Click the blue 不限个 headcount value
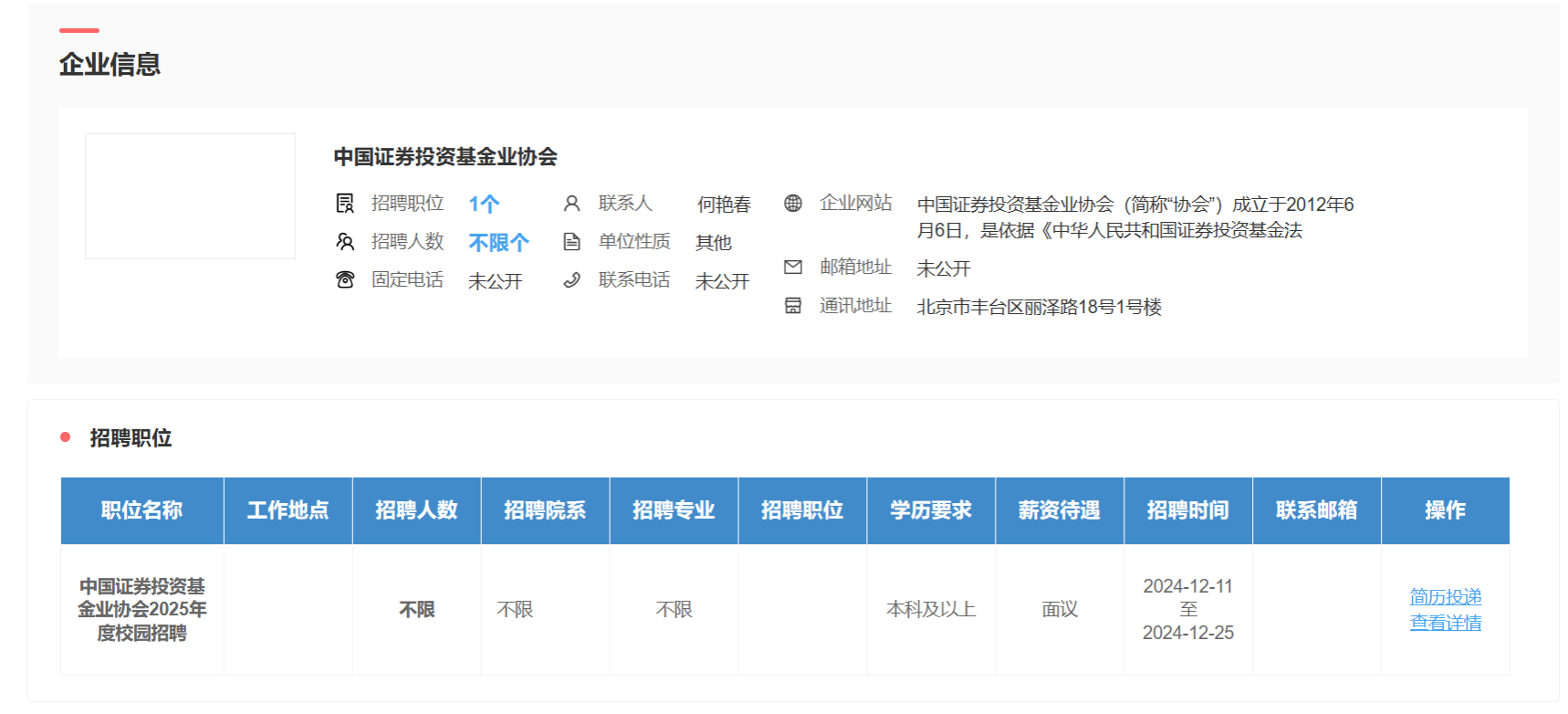 point(498,242)
